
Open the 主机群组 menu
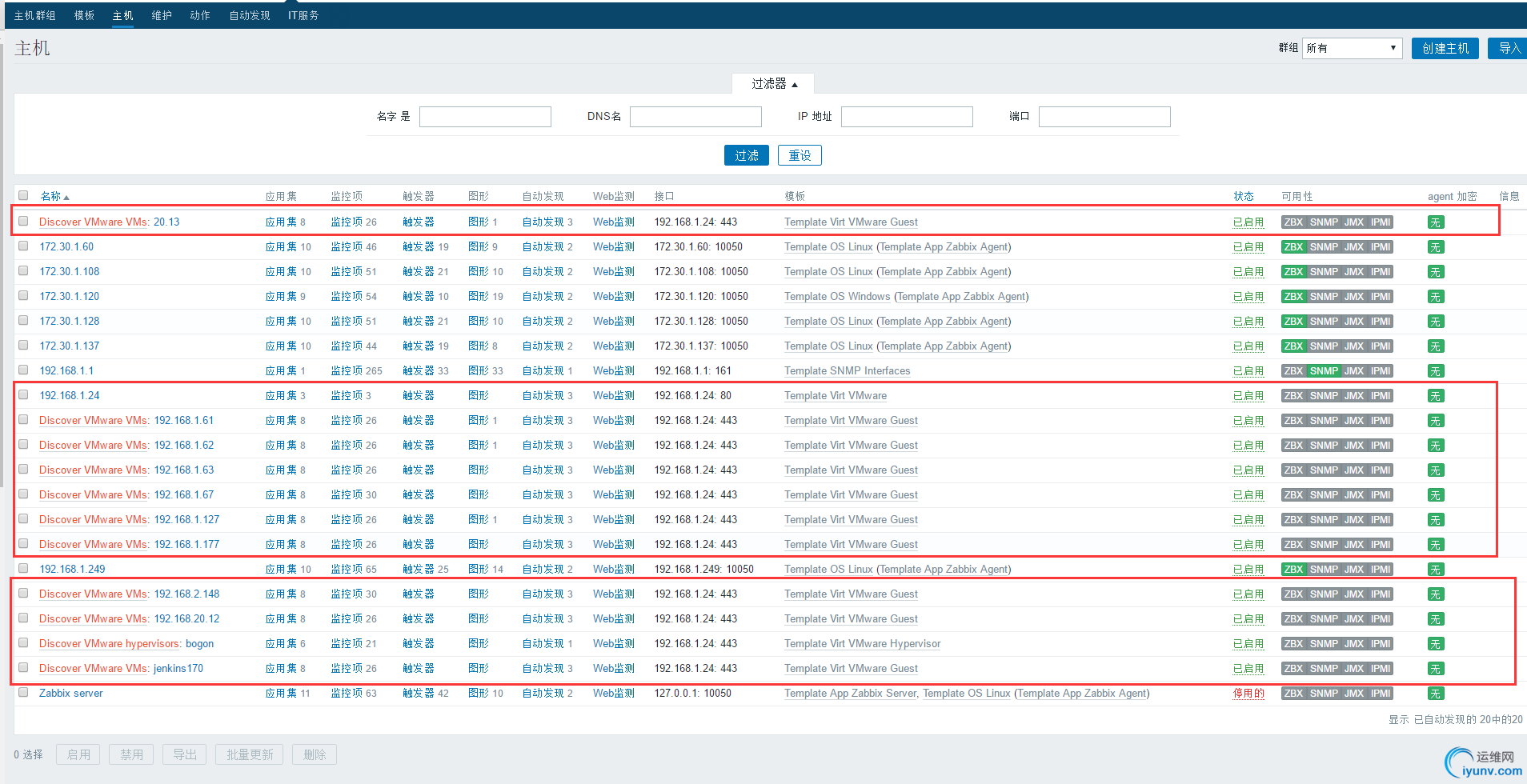(x=35, y=15)
